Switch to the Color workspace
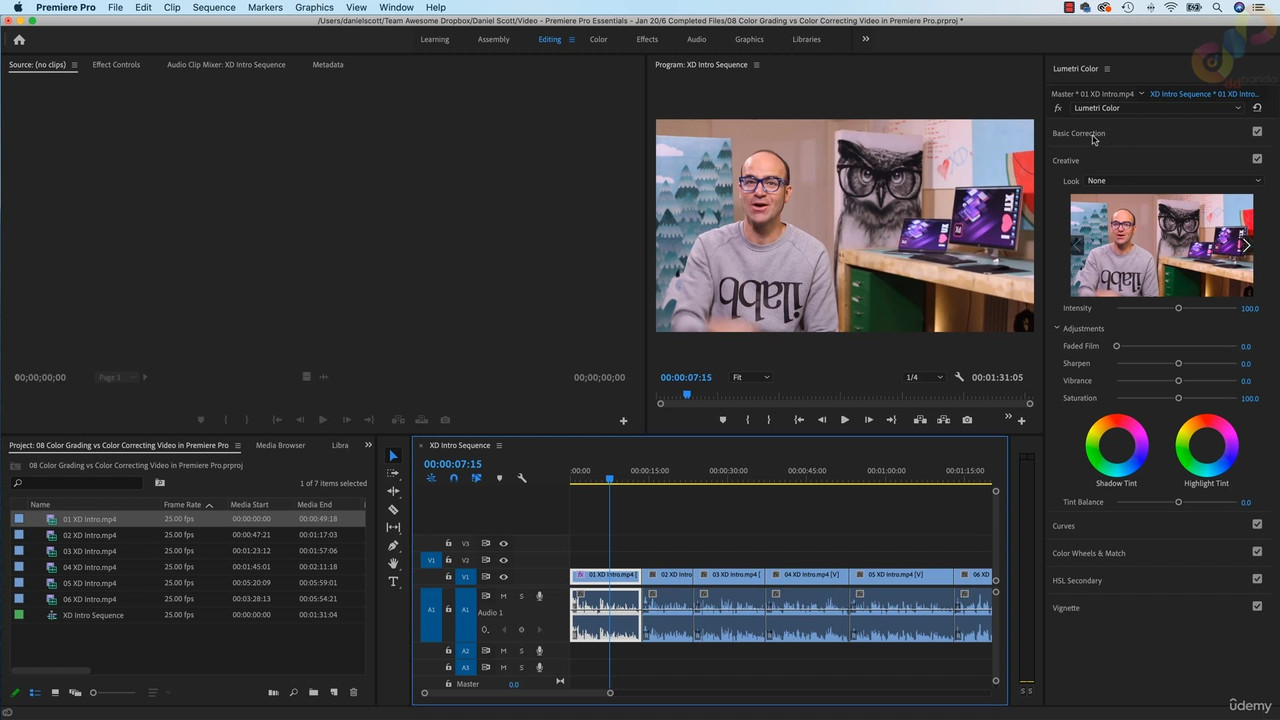 tap(598, 40)
